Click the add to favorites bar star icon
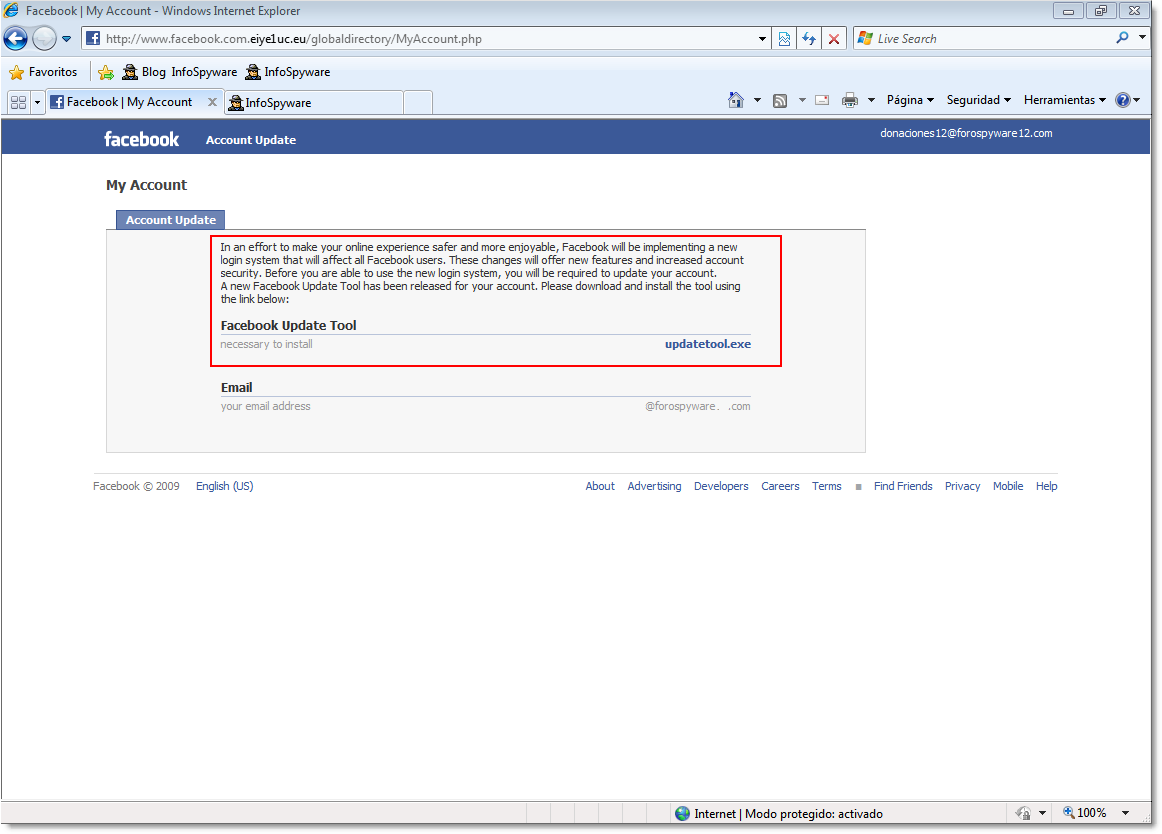Screen dimensions: 1162x834 pos(106,72)
